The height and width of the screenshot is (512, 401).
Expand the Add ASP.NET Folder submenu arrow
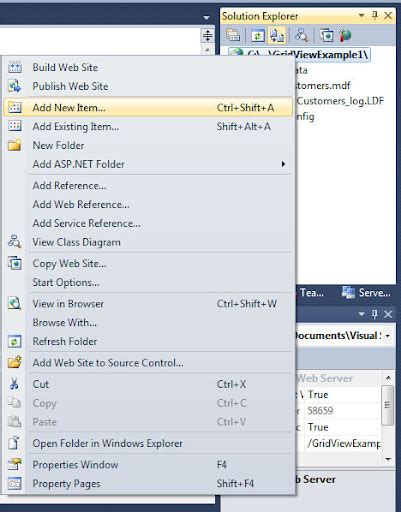283,164
